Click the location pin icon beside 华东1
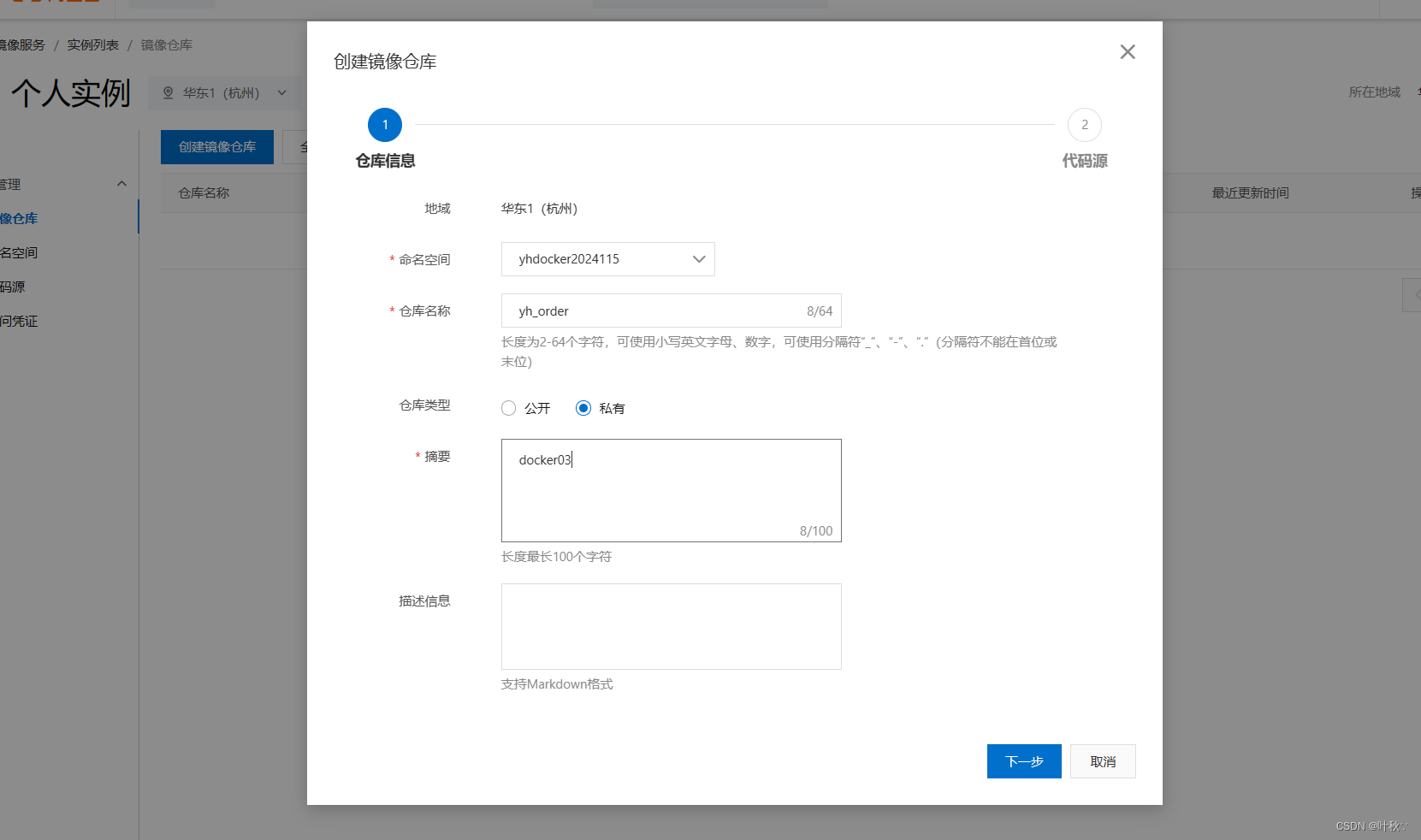This screenshot has height=840, width=1421. (169, 93)
